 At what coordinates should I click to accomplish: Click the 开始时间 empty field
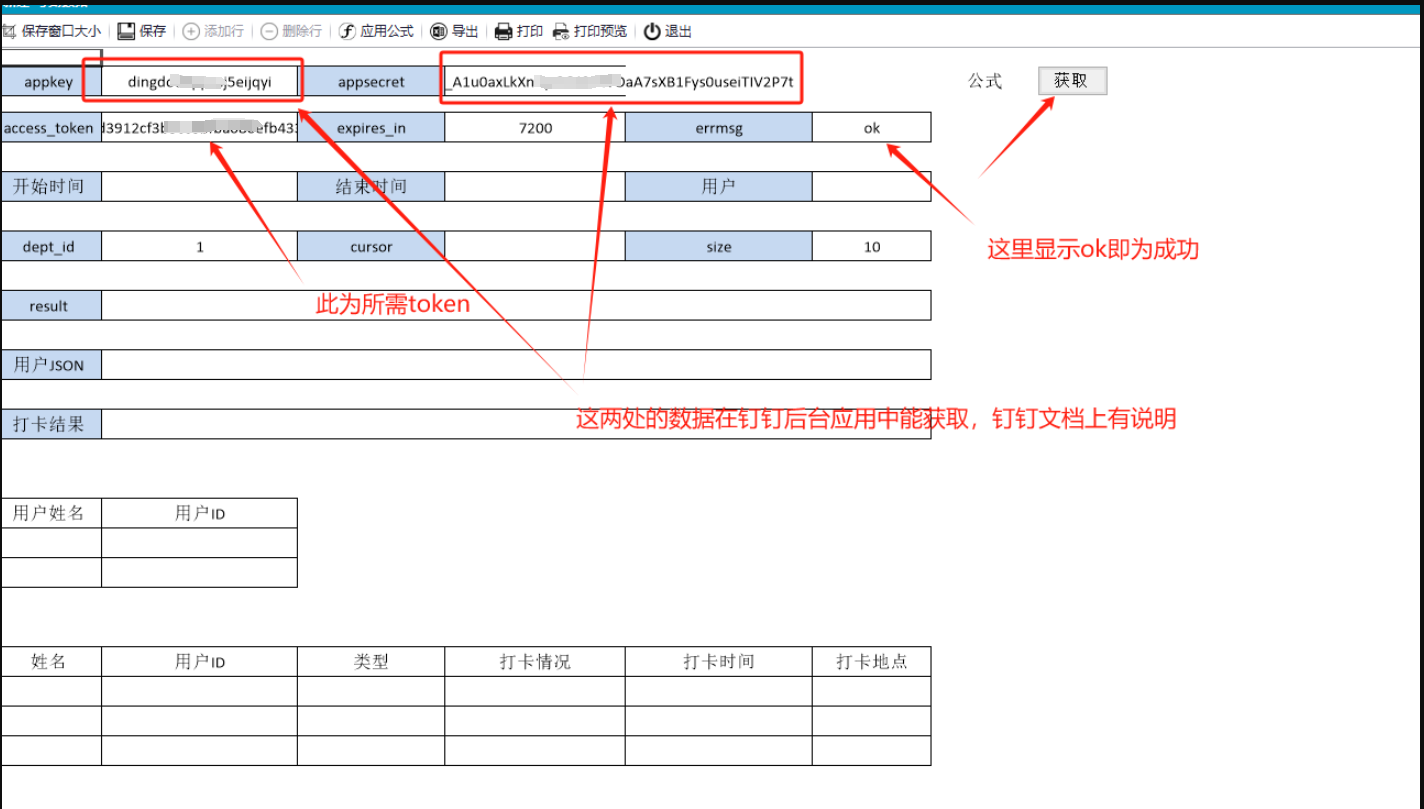199,187
